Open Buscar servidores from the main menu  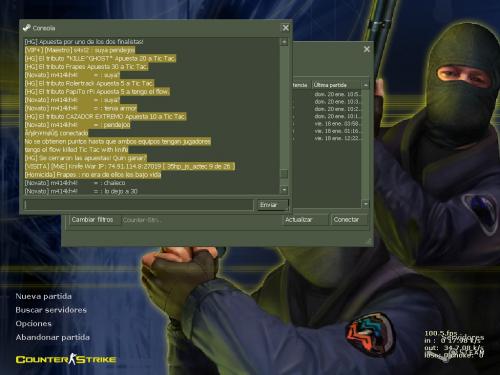coord(51,310)
